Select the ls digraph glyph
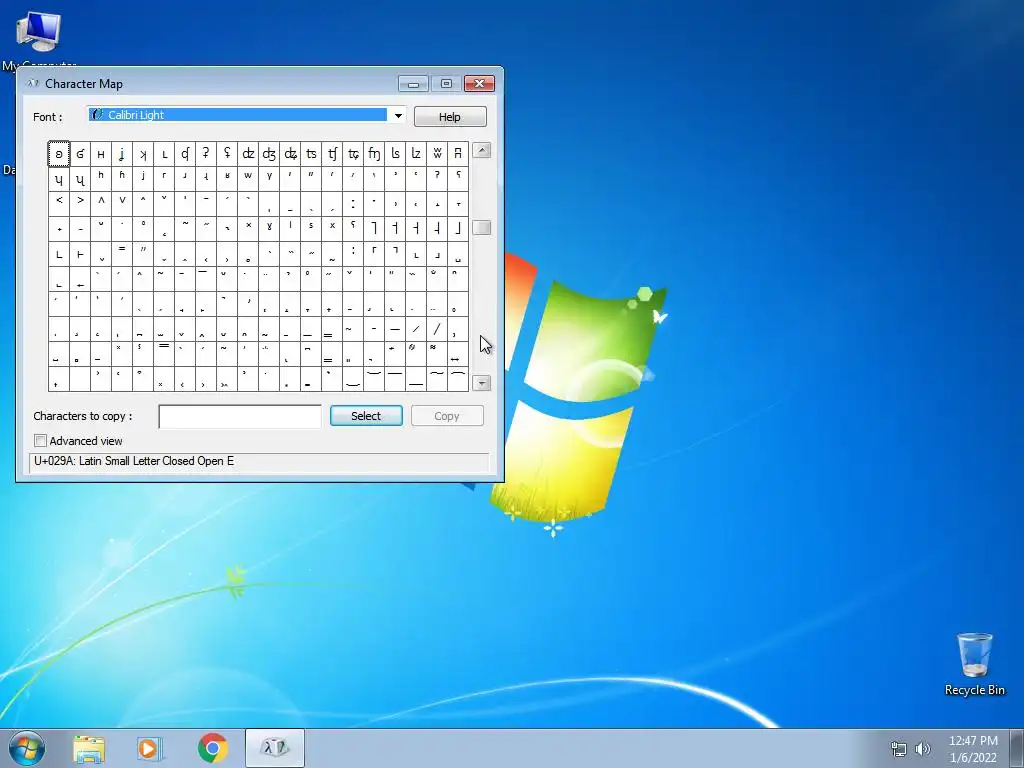The height and width of the screenshot is (768, 1024). coord(394,154)
